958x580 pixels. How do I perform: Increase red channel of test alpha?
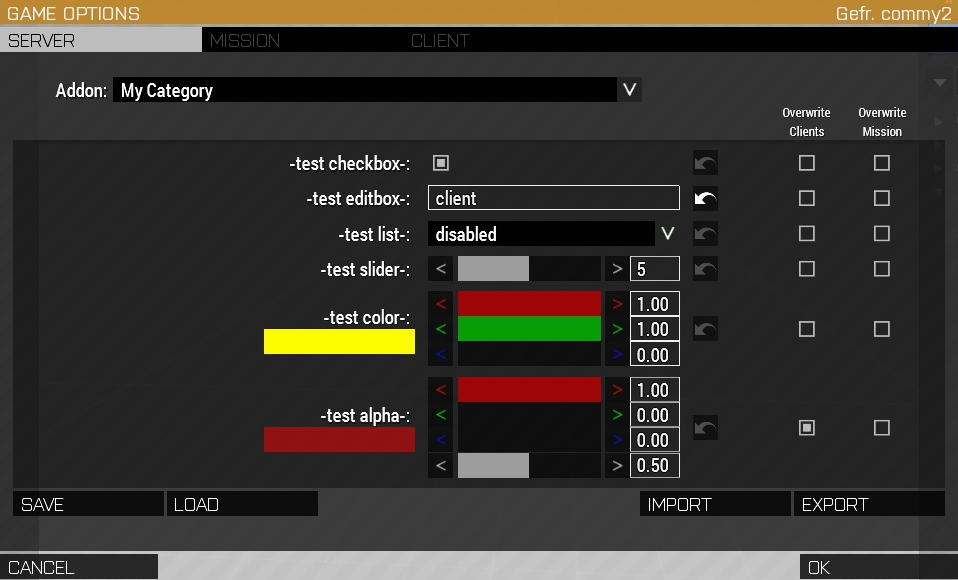[617, 390]
